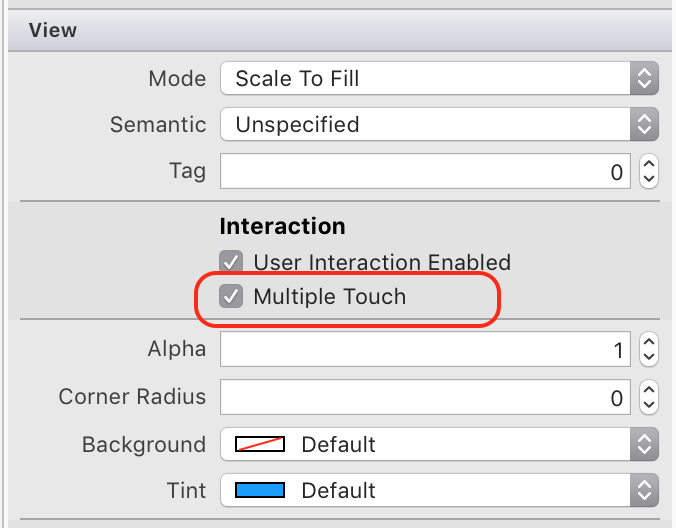Decrease Alpha with the stepper down arrow
676x528 pixels.
(649, 358)
